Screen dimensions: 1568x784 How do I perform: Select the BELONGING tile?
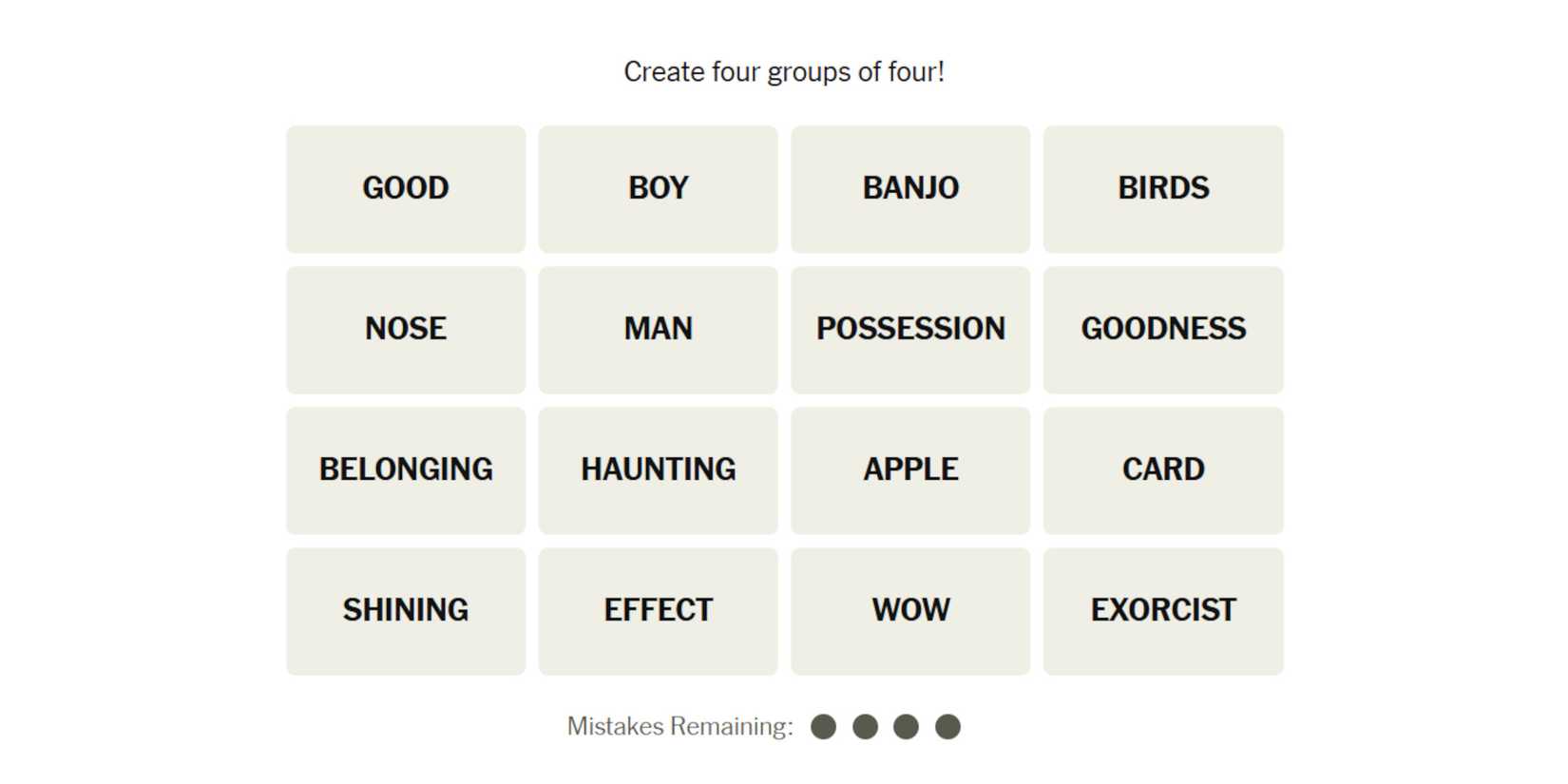tap(406, 469)
